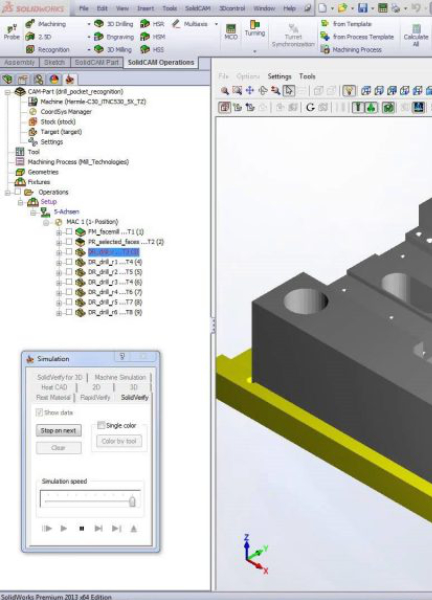Click the Engraving operation icon
This screenshot has height=600, width=432.
[99, 37]
